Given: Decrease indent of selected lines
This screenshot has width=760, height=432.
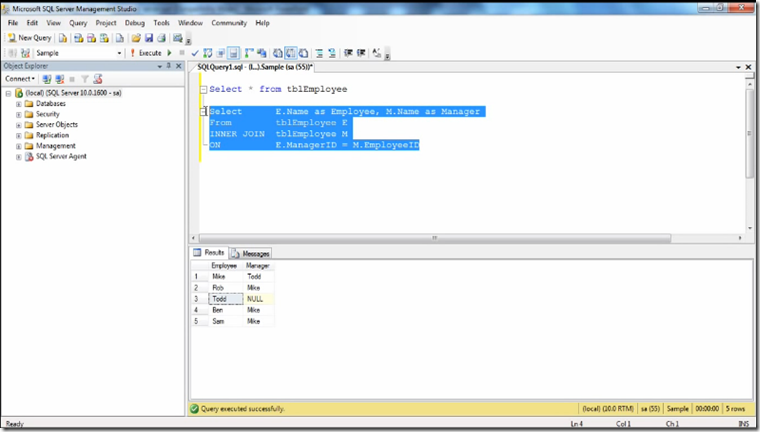Looking at the screenshot, I should click(x=348, y=53).
